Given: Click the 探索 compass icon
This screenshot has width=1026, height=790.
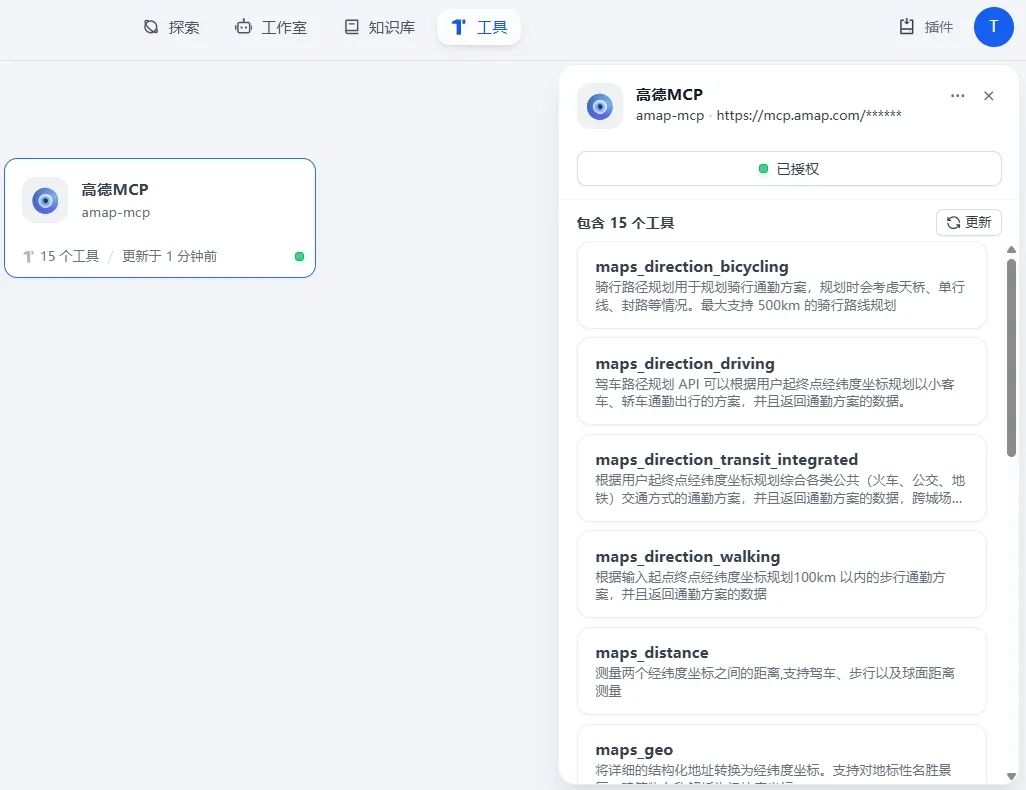Looking at the screenshot, I should [x=151, y=27].
